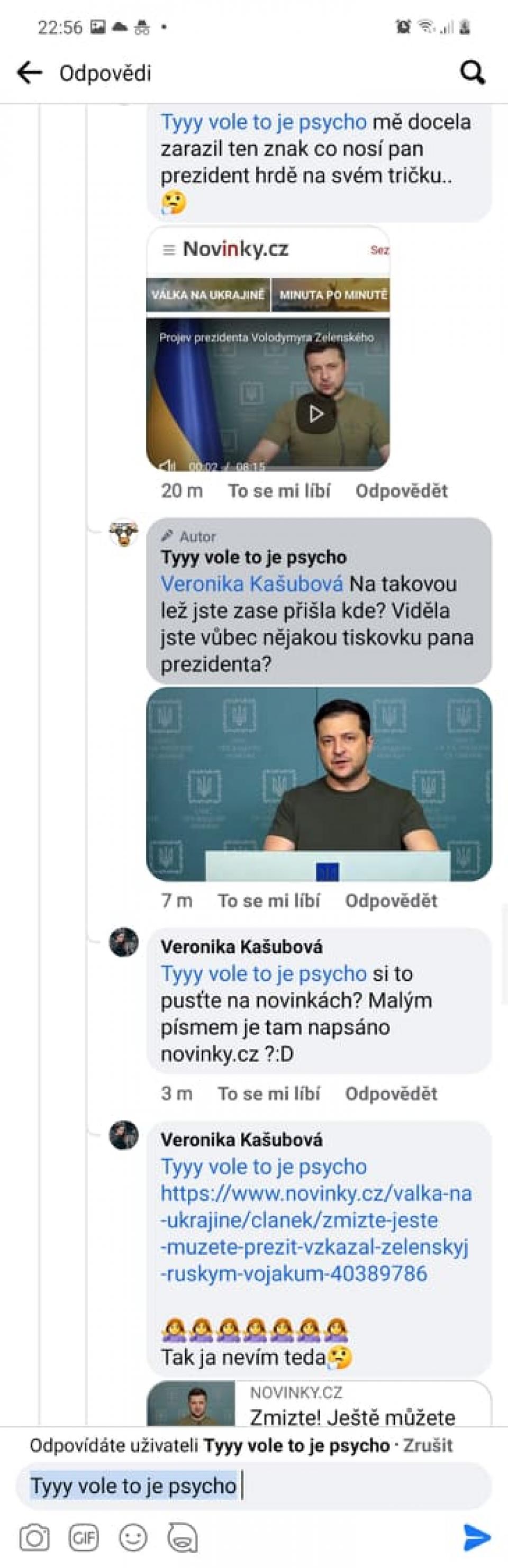Open the novinky.cz article URL link
Image resolution: width=508 pixels, height=1568 pixels.
click(315, 1233)
